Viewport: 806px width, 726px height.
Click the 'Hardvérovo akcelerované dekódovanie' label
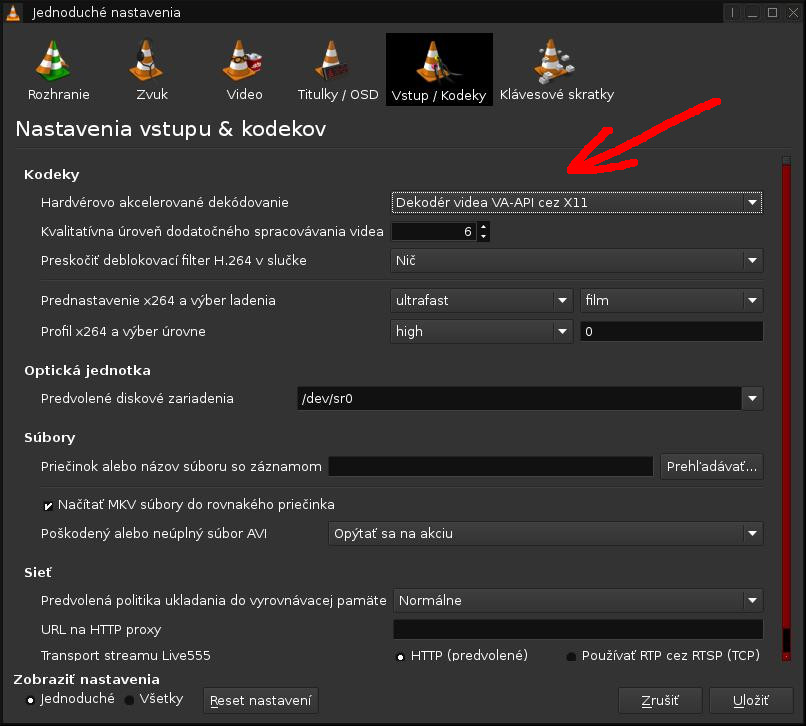click(164, 203)
